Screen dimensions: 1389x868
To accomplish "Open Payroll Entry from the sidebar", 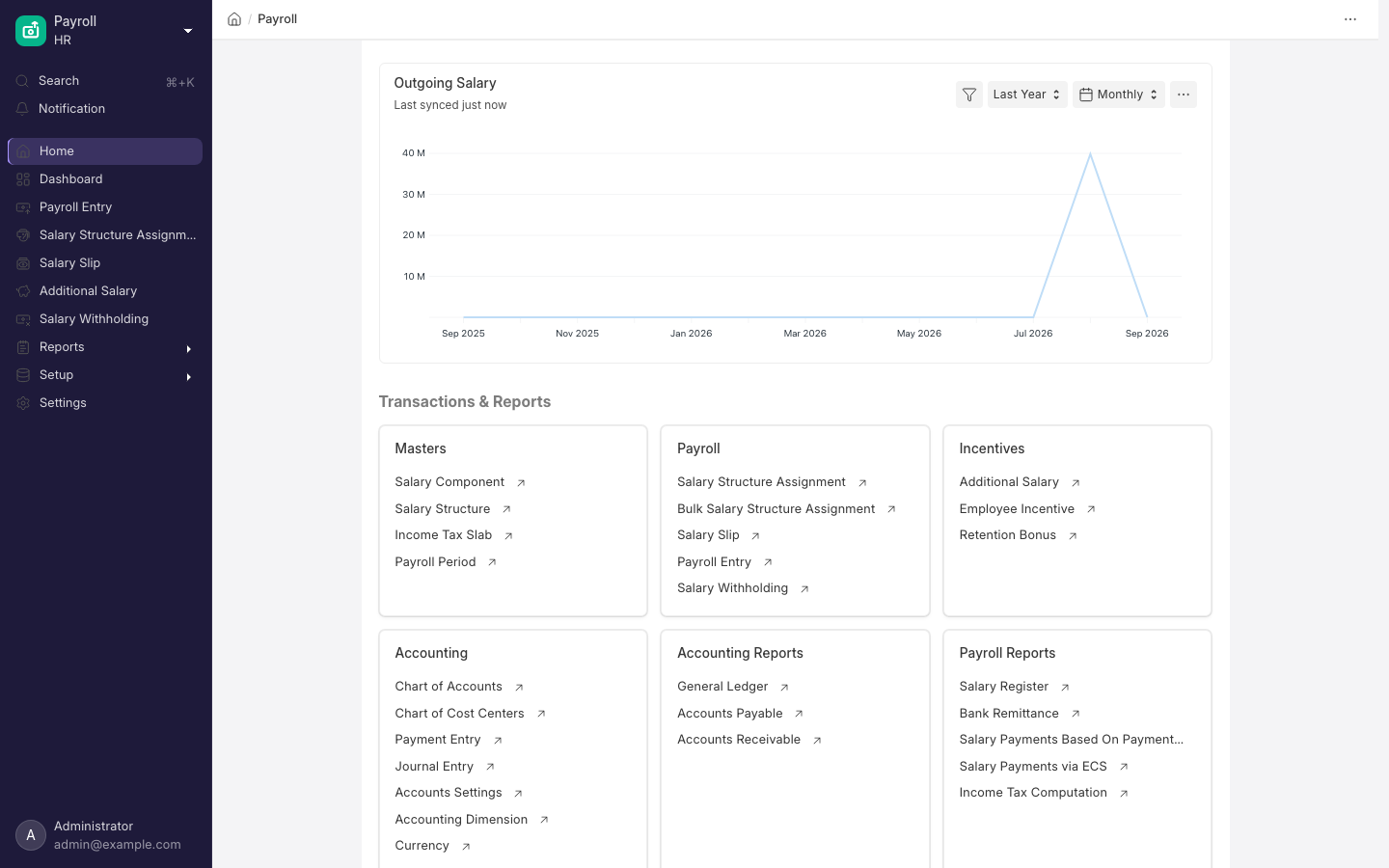I will pyautogui.click(x=105, y=207).
